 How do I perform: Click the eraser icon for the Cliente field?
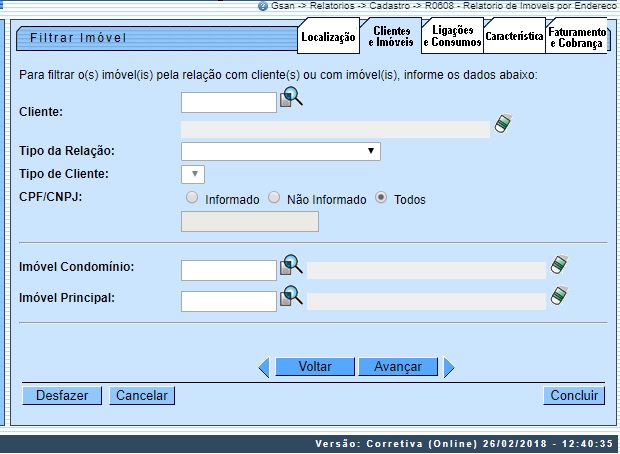(x=504, y=125)
